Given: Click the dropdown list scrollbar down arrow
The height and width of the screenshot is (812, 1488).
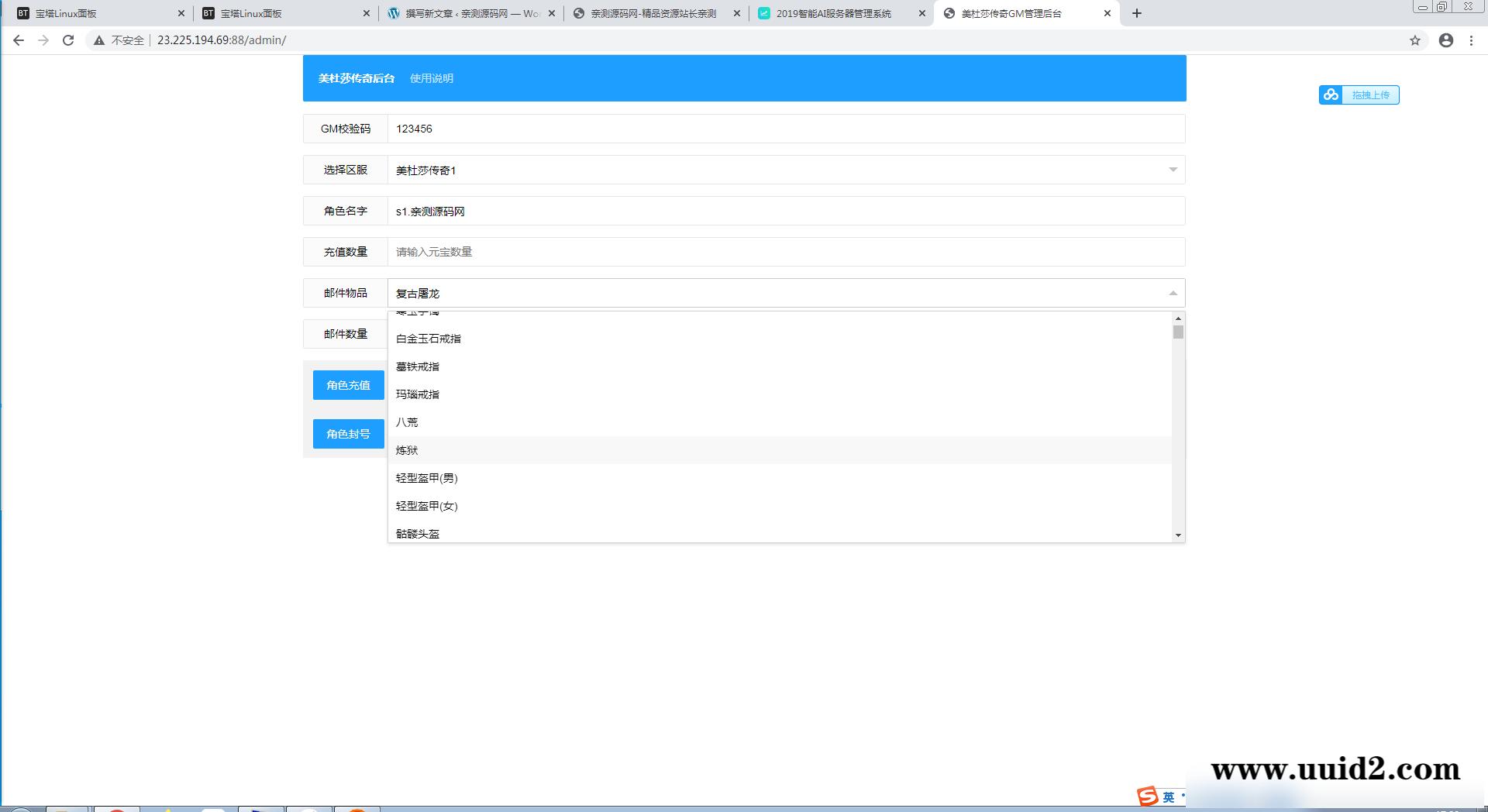Looking at the screenshot, I should (1178, 535).
